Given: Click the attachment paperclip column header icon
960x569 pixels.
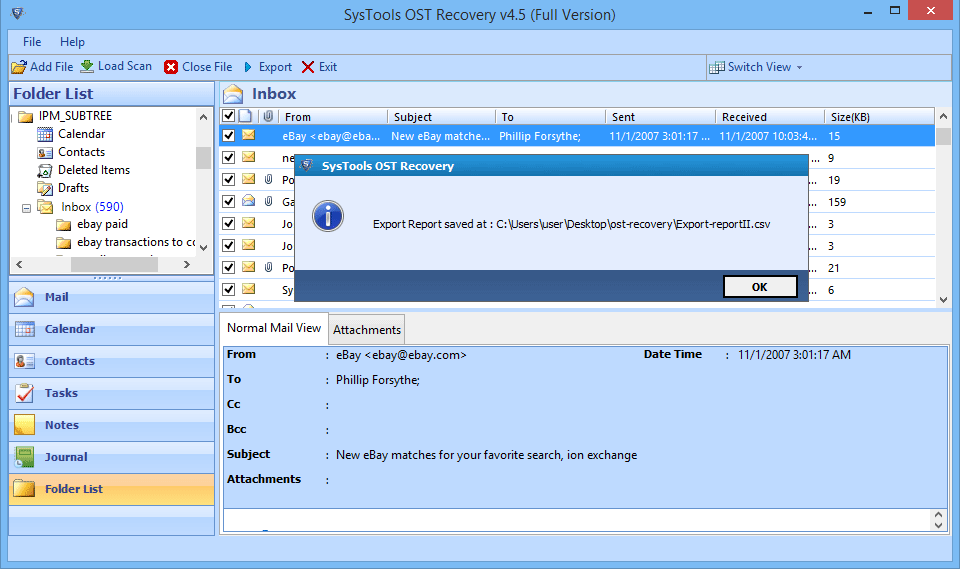Looking at the screenshot, I should (268, 116).
